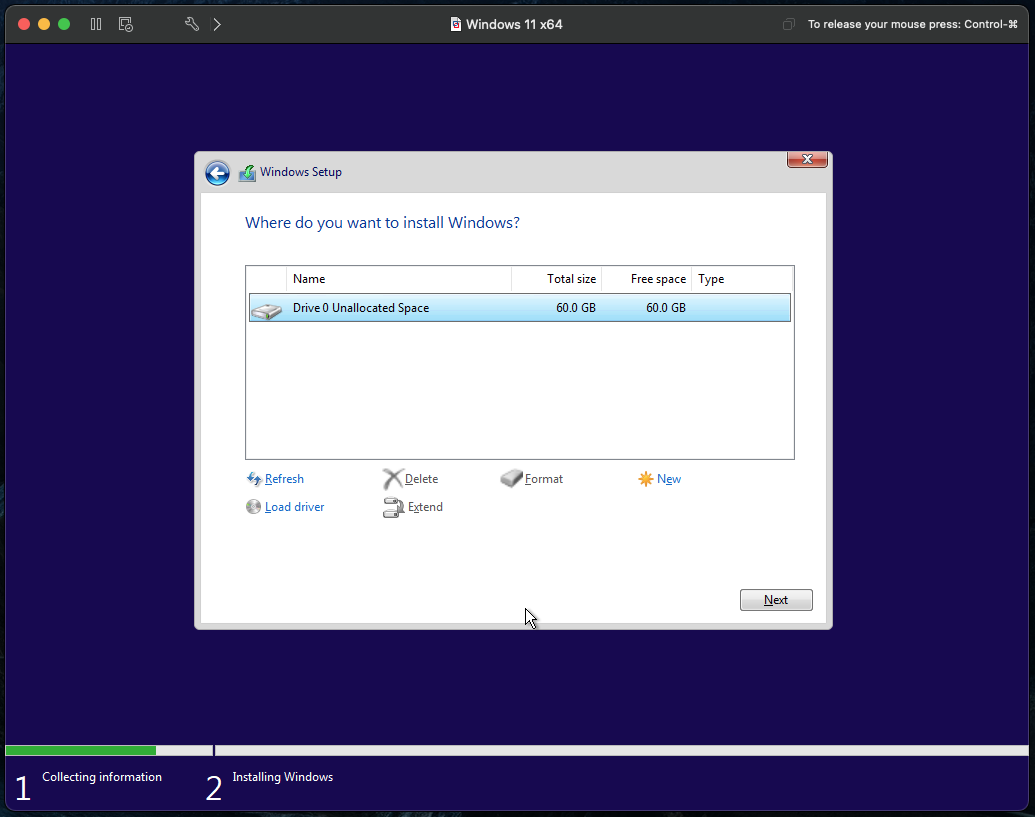Click the Installing Windows step label
The width and height of the screenshot is (1035, 817).
[283, 777]
